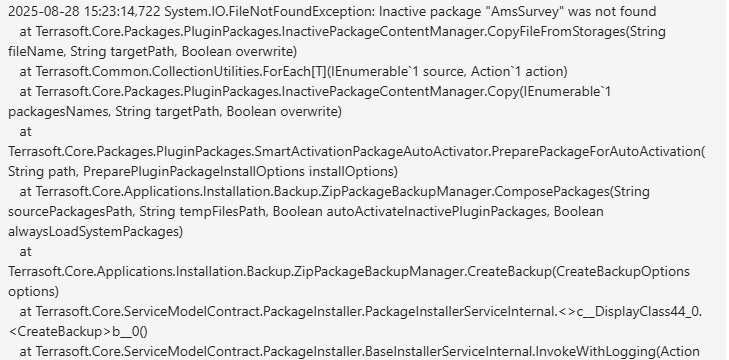Click the timestamp 2025-08-28 15:23:14,722
The width and height of the screenshot is (729, 360).
tap(85, 12)
